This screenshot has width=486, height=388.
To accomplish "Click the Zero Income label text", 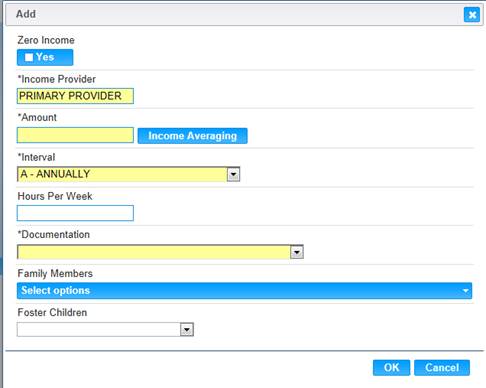I will tap(46, 40).
